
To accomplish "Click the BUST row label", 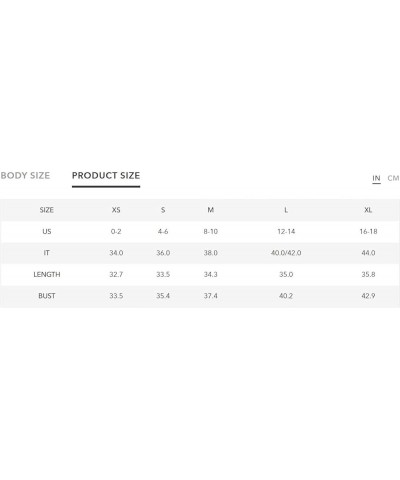I will point(47,296).
